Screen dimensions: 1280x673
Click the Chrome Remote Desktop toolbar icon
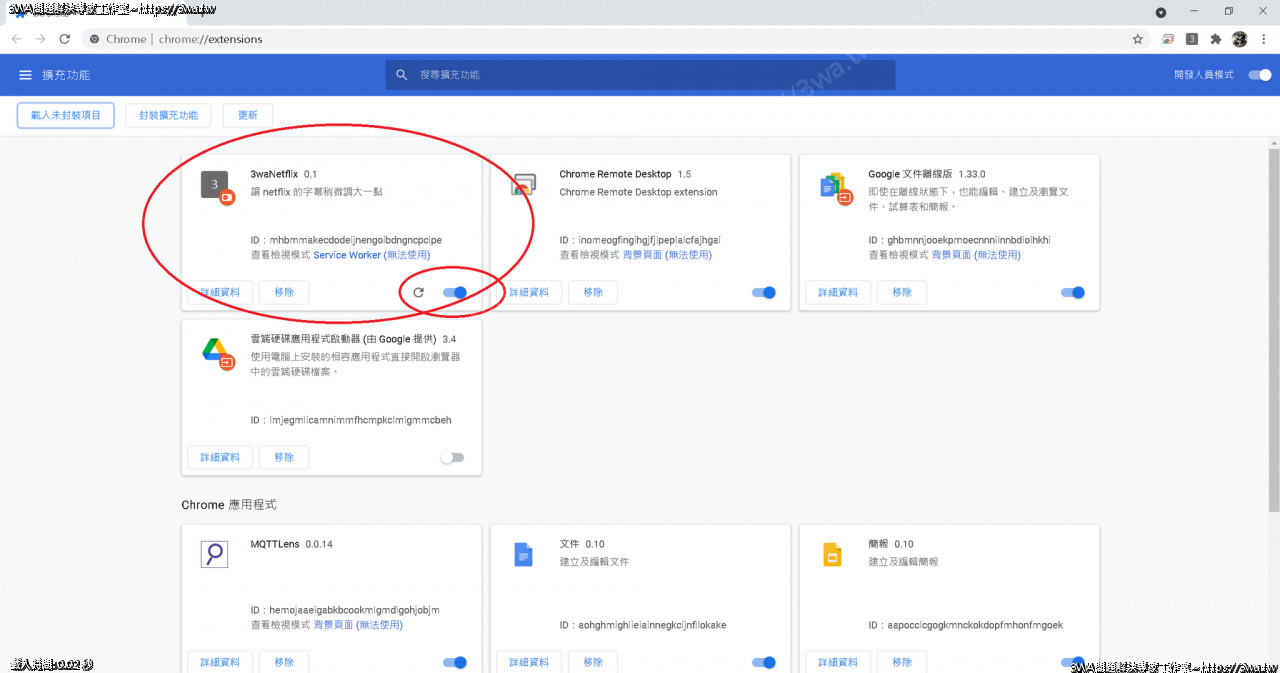pos(1168,39)
